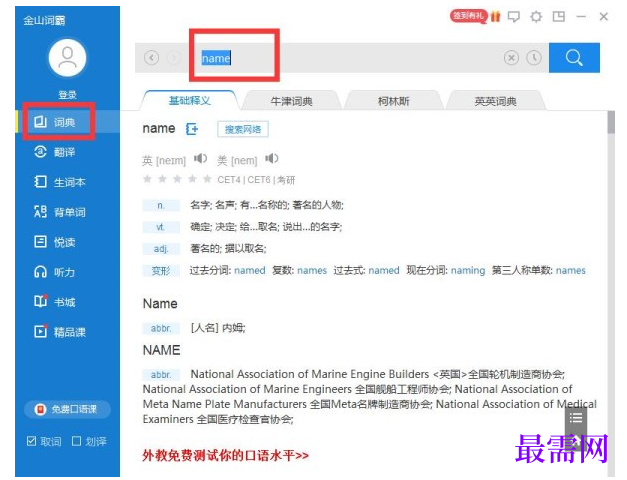Image resolution: width=627 pixels, height=480 pixels.
Task: Click the past tense link named after 过去式
Action: coord(384,270)
